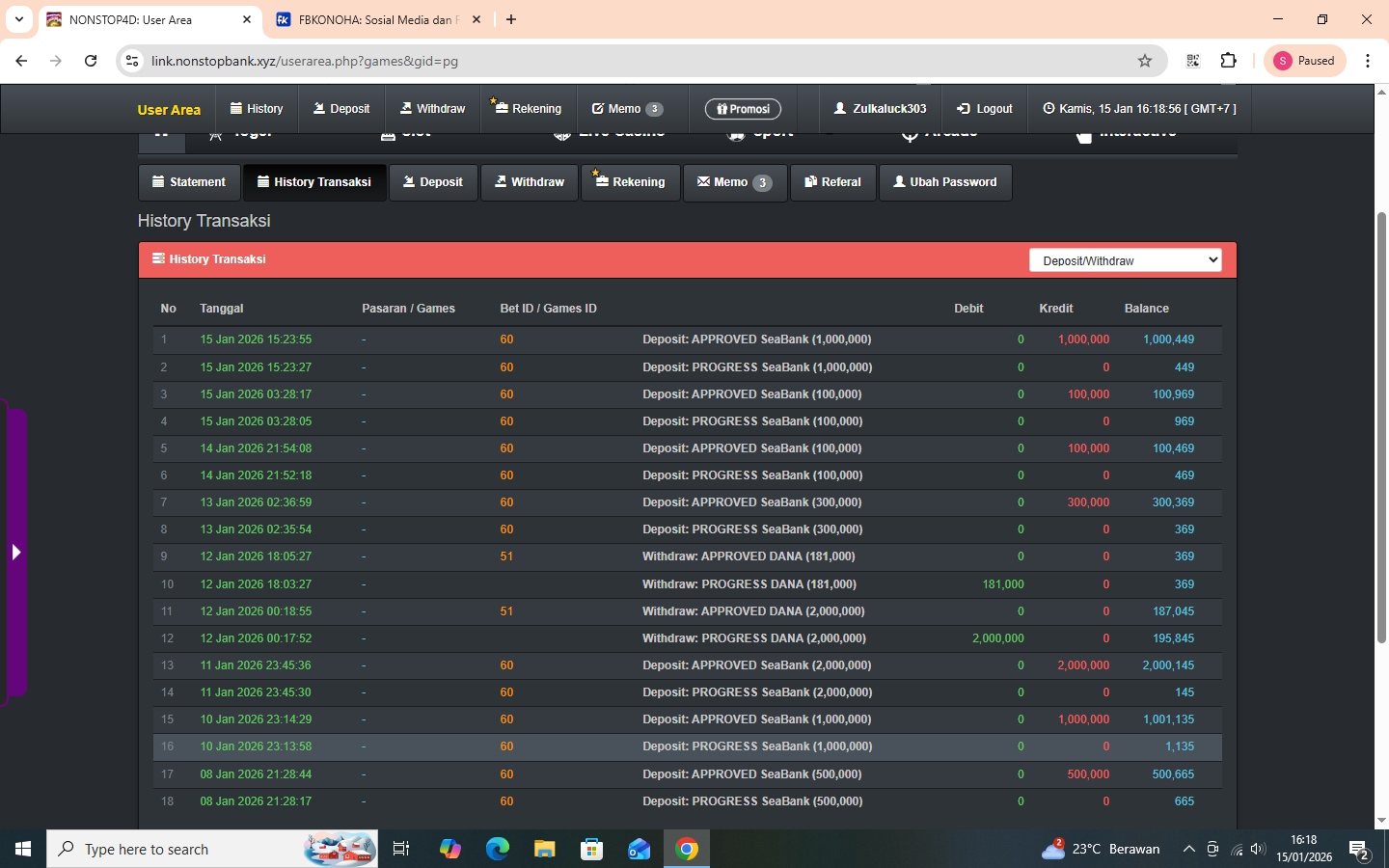
Task: Expand the purple side panel arrow
Action: pyautogui.click(x=15, y=553)
